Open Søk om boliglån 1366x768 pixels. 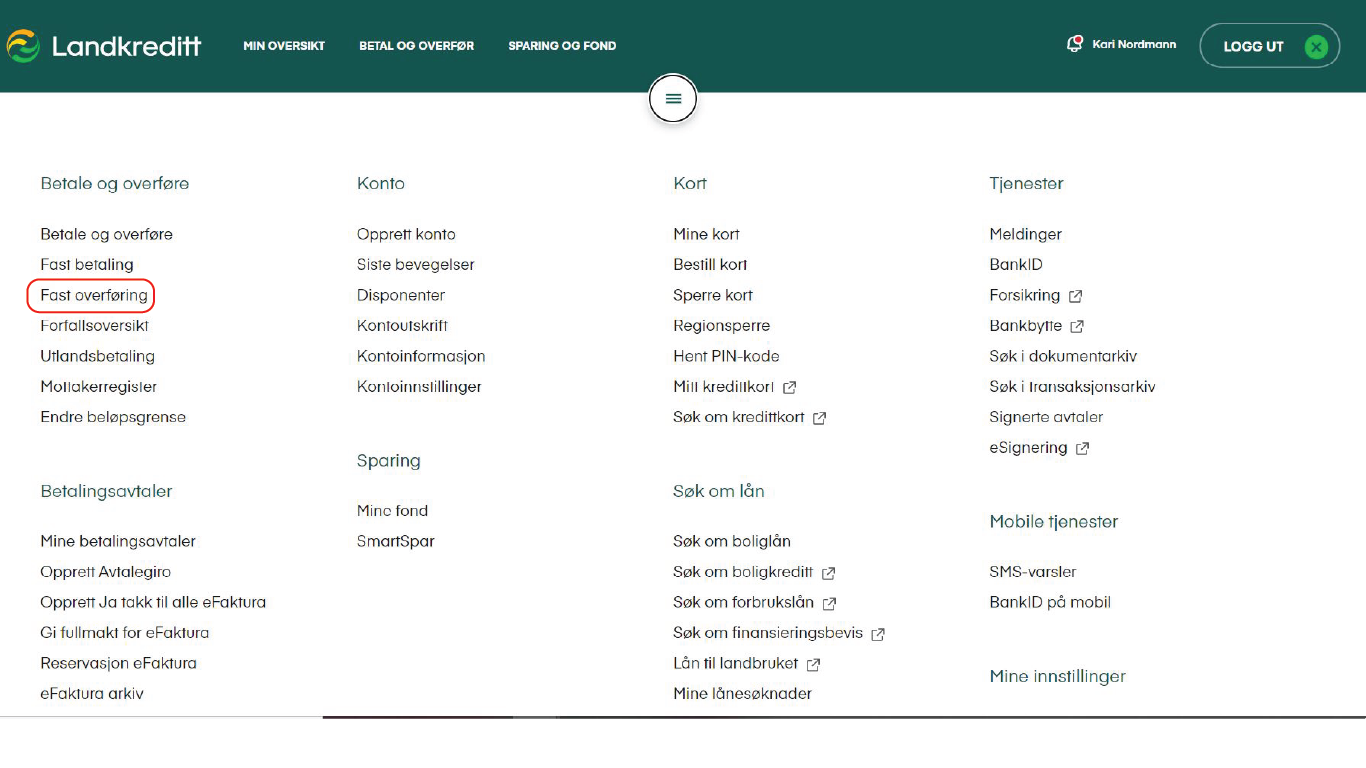coord(732,541)
